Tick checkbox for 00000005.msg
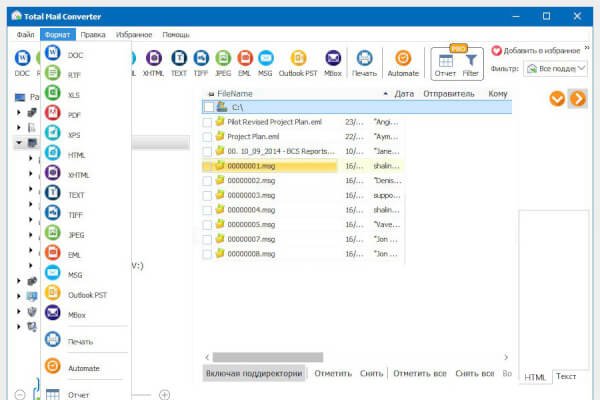Viewport: 600px width, 400px height. (207, 225)
